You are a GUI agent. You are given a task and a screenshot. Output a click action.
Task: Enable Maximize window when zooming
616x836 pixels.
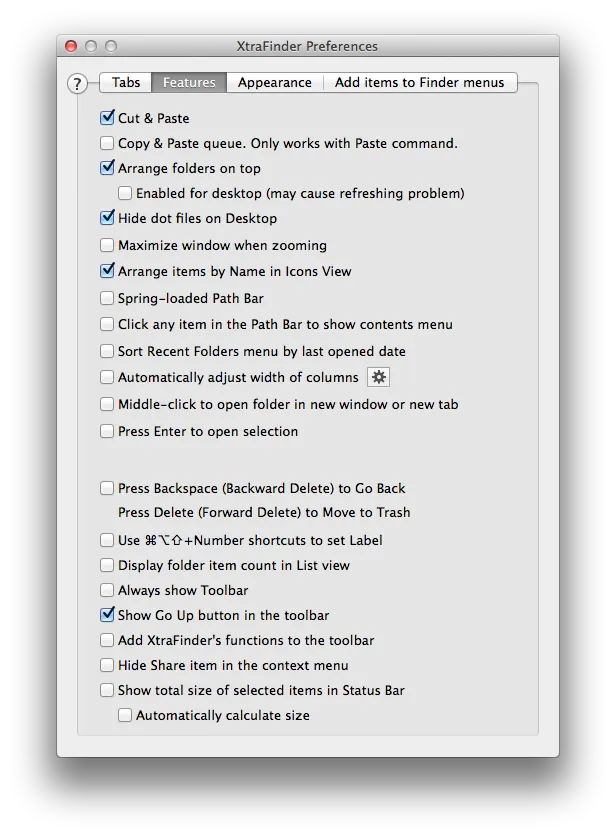tap(108, 245)
